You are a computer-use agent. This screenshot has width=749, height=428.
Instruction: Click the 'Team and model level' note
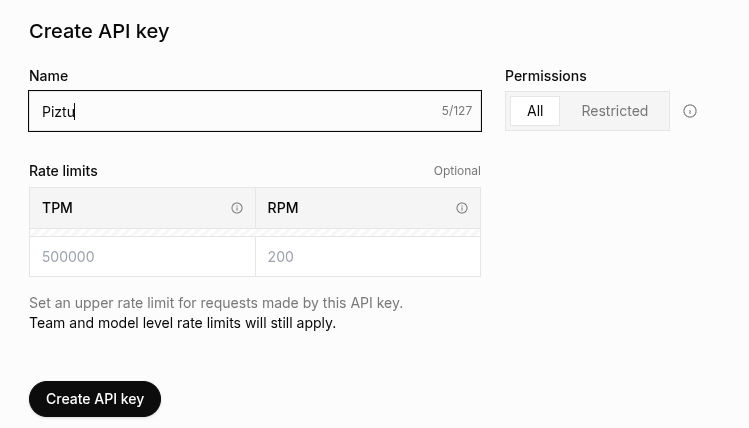tap(182, 323)
